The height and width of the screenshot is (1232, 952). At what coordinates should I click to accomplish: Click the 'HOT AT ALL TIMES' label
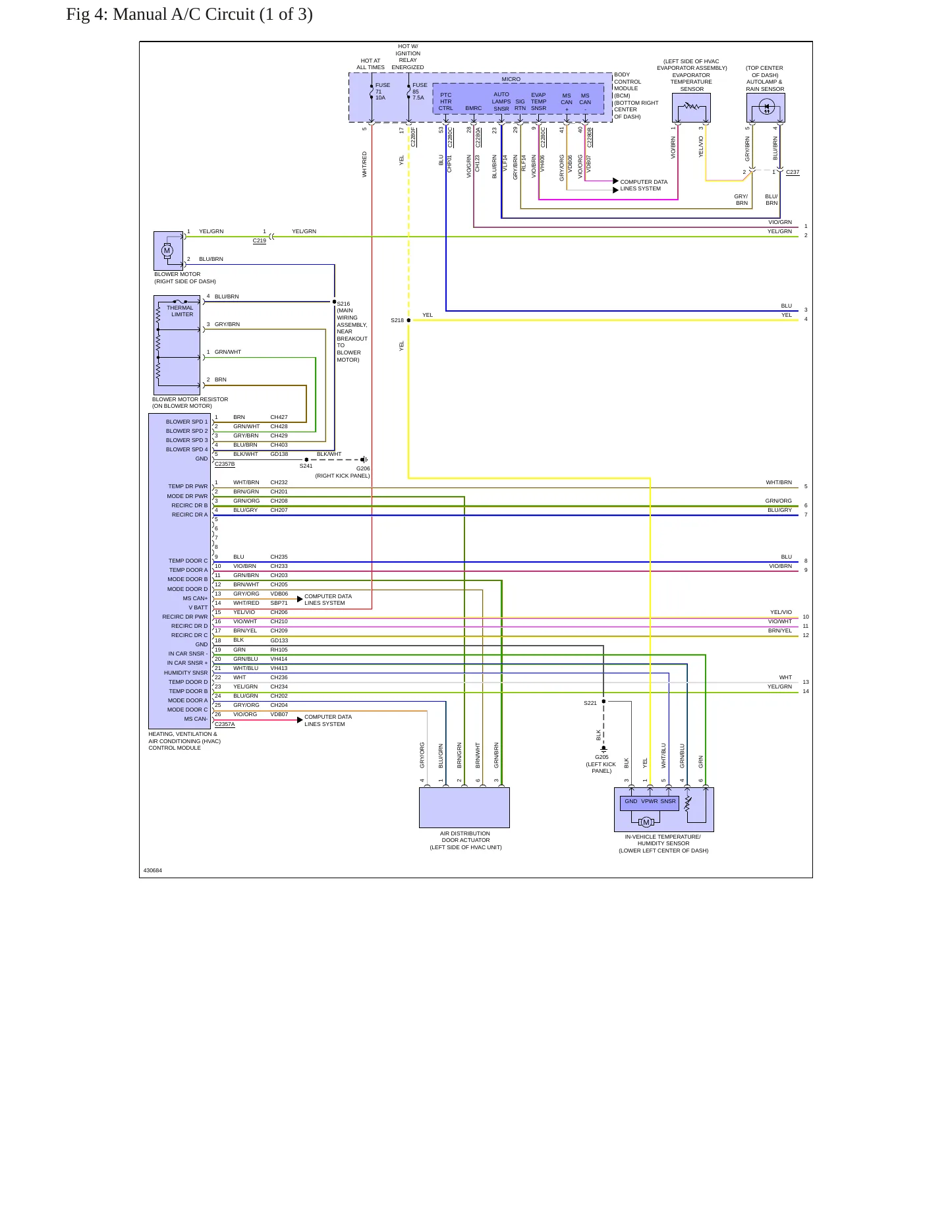point(370,64)
